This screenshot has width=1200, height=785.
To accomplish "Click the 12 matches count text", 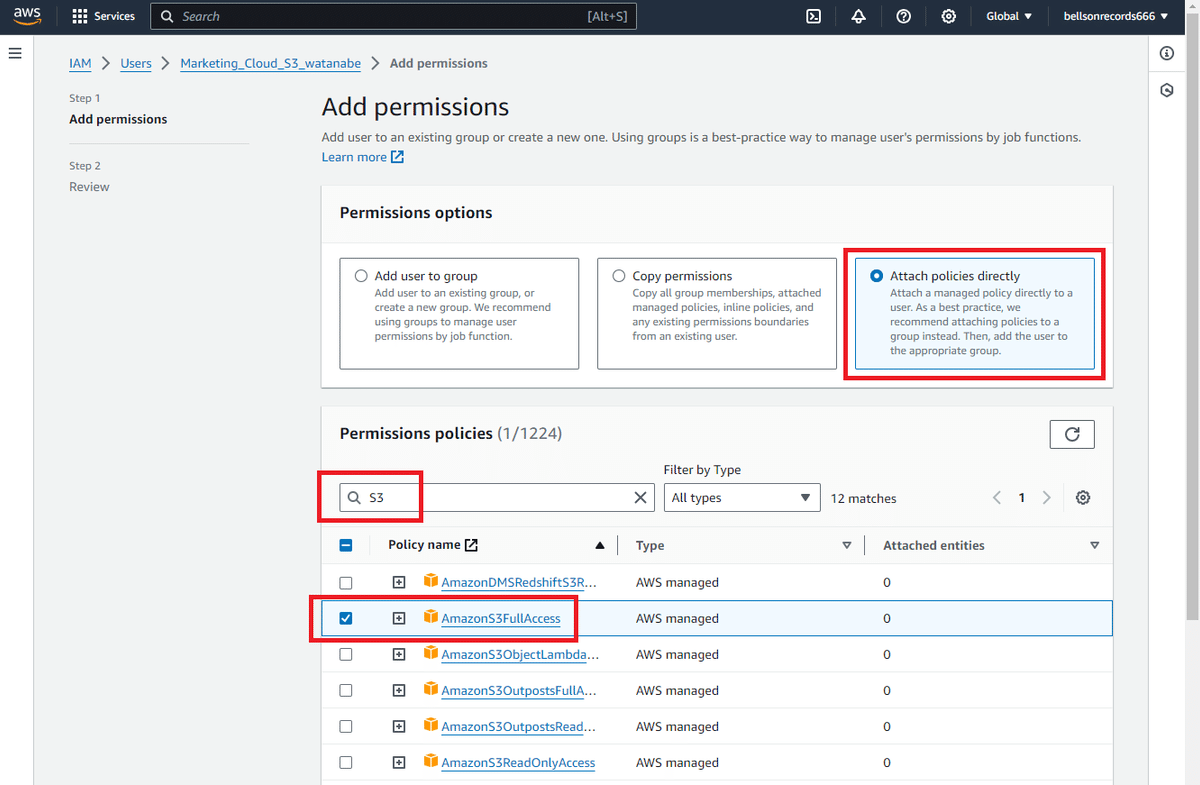I will click(864, 498).
